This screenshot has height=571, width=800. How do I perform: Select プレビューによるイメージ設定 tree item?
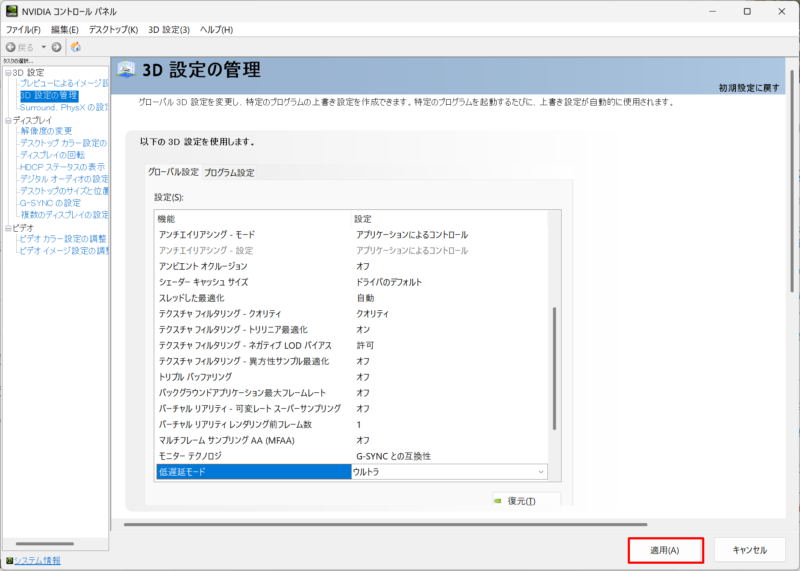[x=64, y=83]
